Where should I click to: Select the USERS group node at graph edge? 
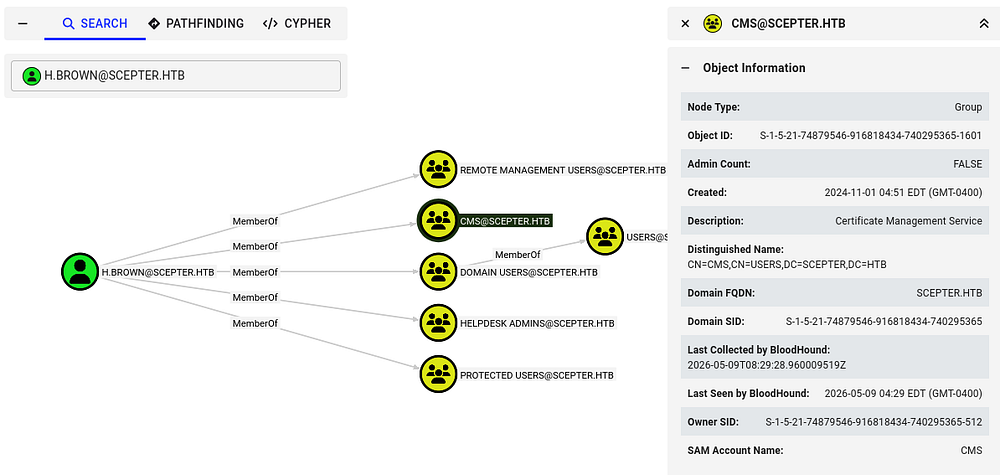(605, 237)
